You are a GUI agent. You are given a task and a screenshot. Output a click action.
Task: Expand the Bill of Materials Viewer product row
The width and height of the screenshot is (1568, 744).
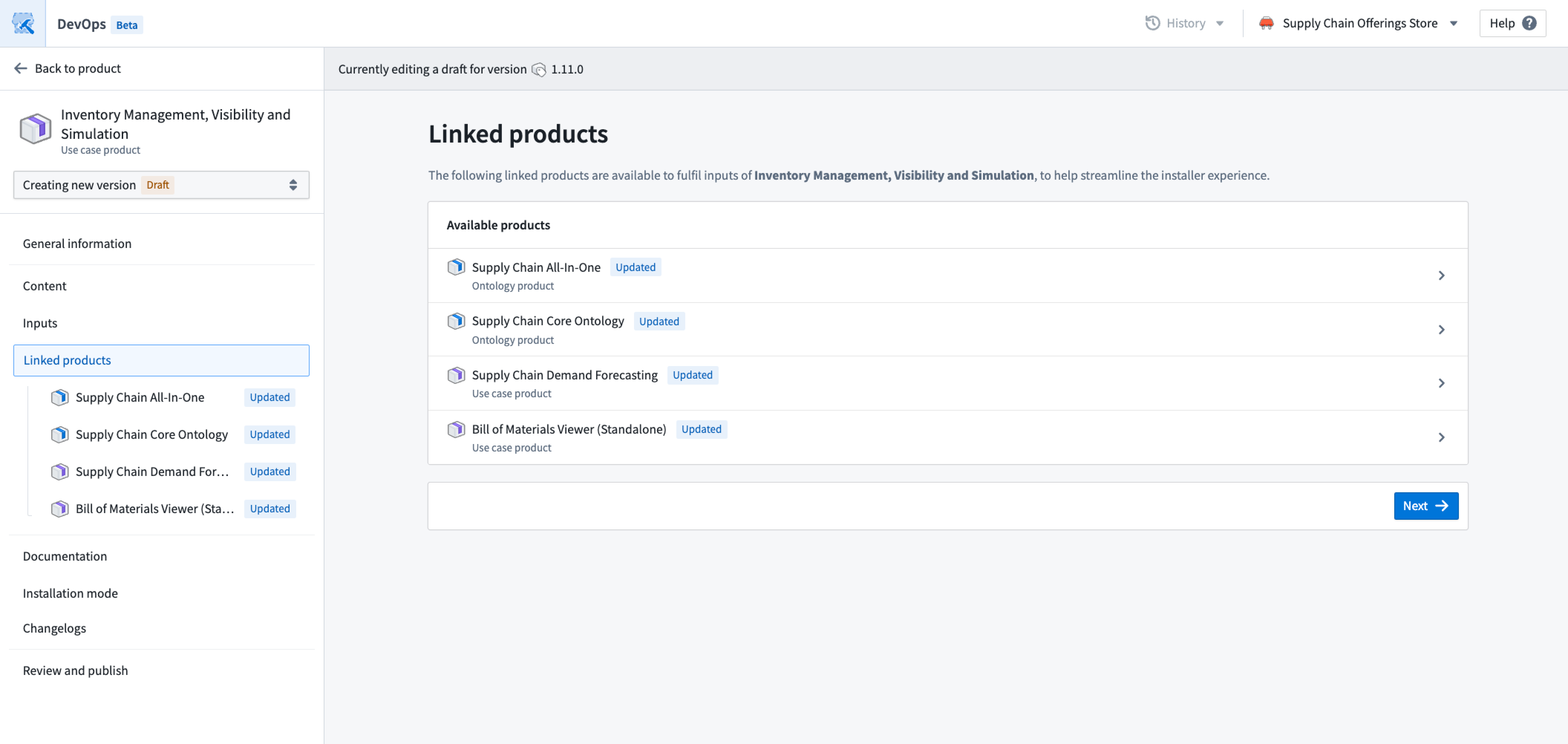(1441, 437)
